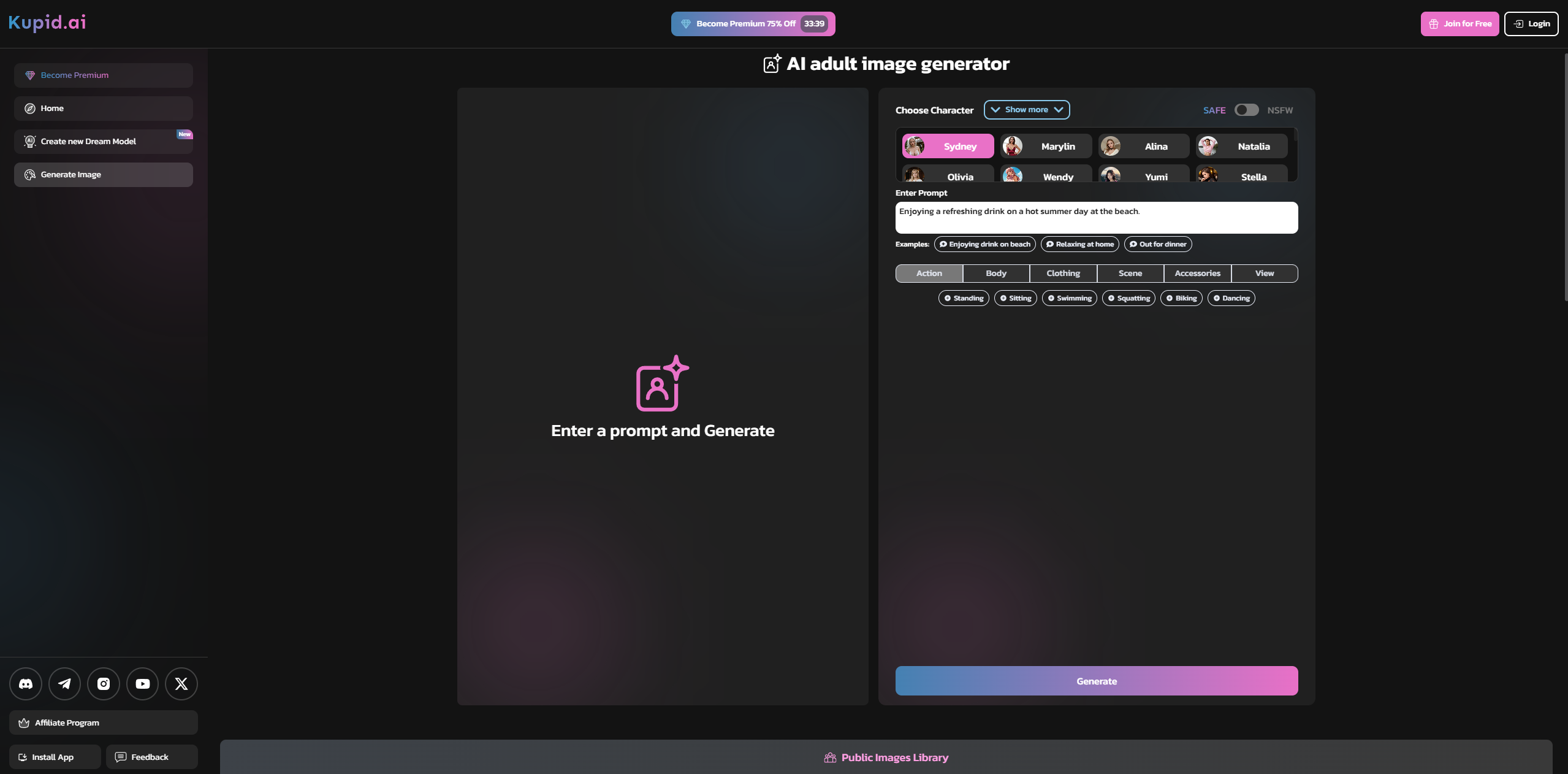Click the Telegram social icon

pyautogui.click(x=64, y=683)
